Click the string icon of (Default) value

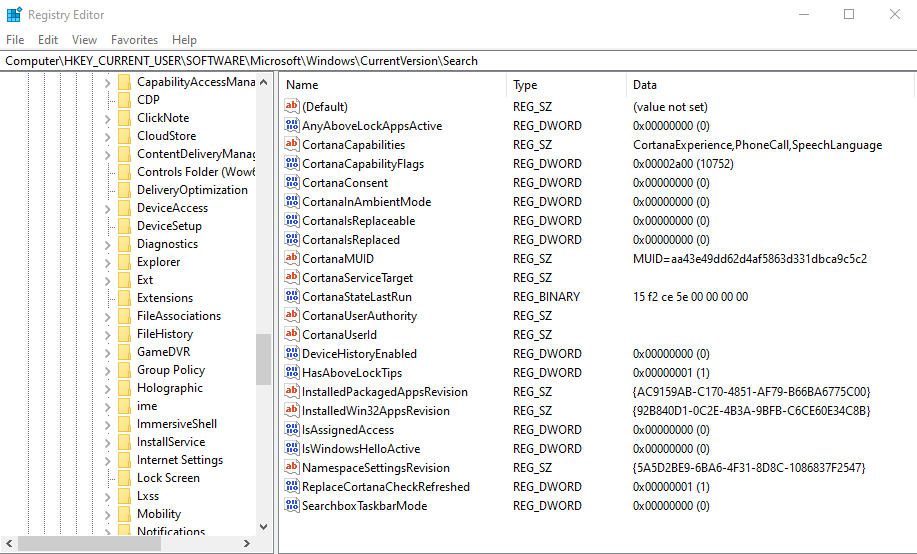(291, 106)
